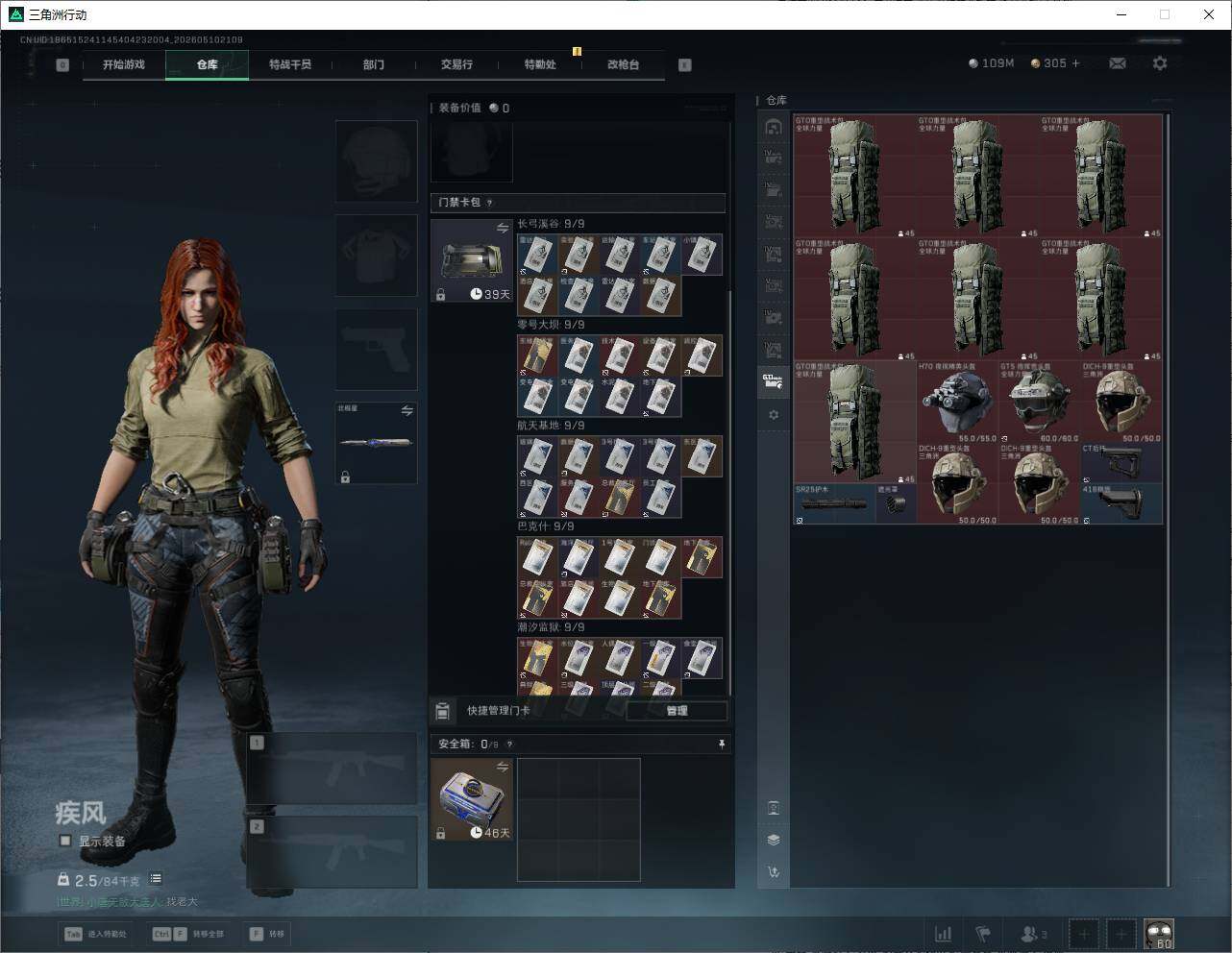Click the stacked layers icon in warehouse sidebar
Image resolution: width=1232 pixels, height=953 pixels.
coord(774,840)
